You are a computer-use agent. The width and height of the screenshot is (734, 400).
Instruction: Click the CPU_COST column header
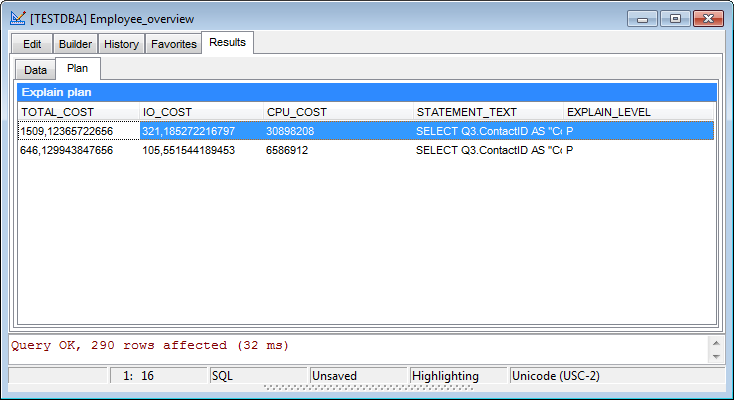pos(337,112)
